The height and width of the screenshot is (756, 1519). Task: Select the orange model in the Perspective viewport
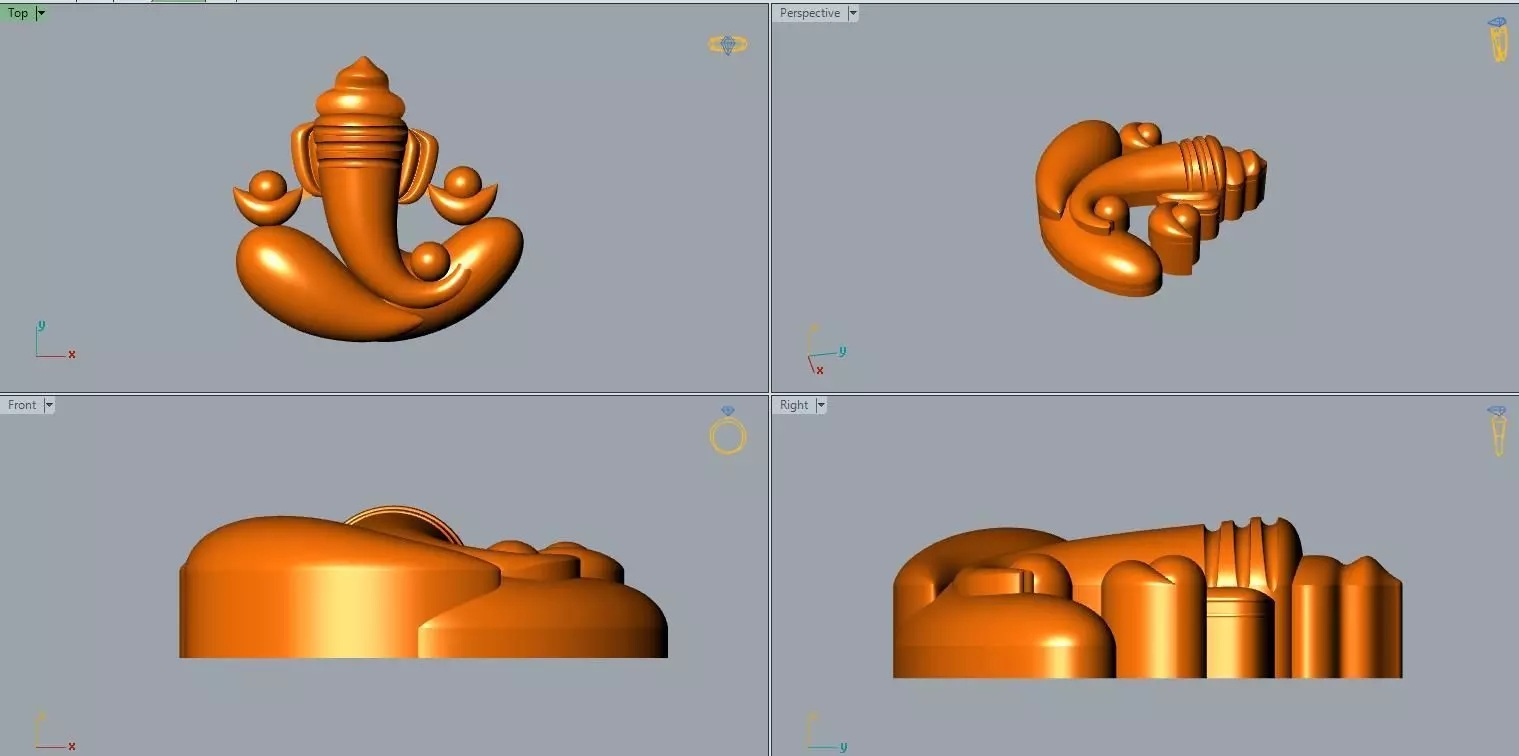tap(1150, 207)
